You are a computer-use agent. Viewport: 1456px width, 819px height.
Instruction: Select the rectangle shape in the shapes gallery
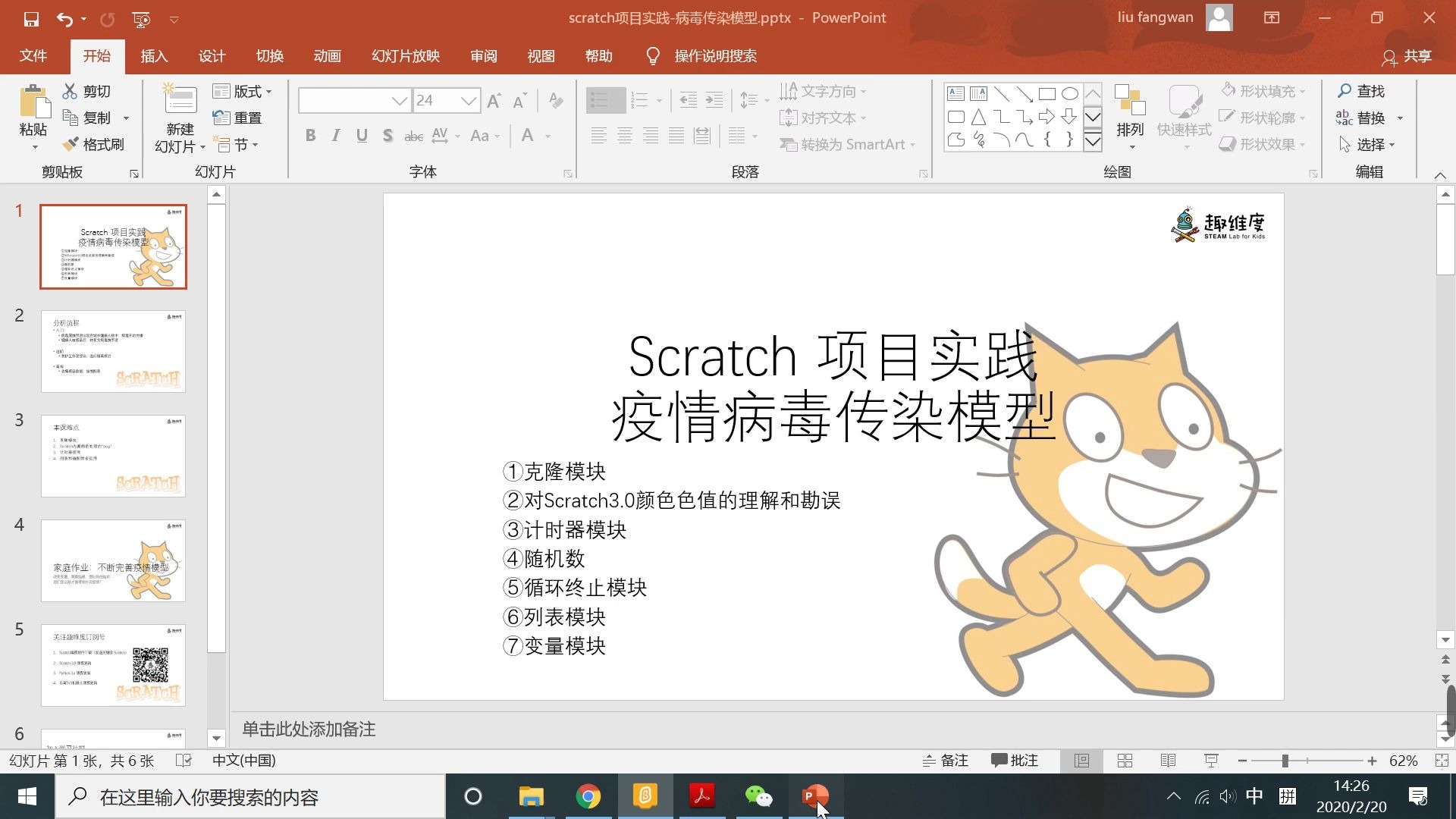tap(1047, 94)
